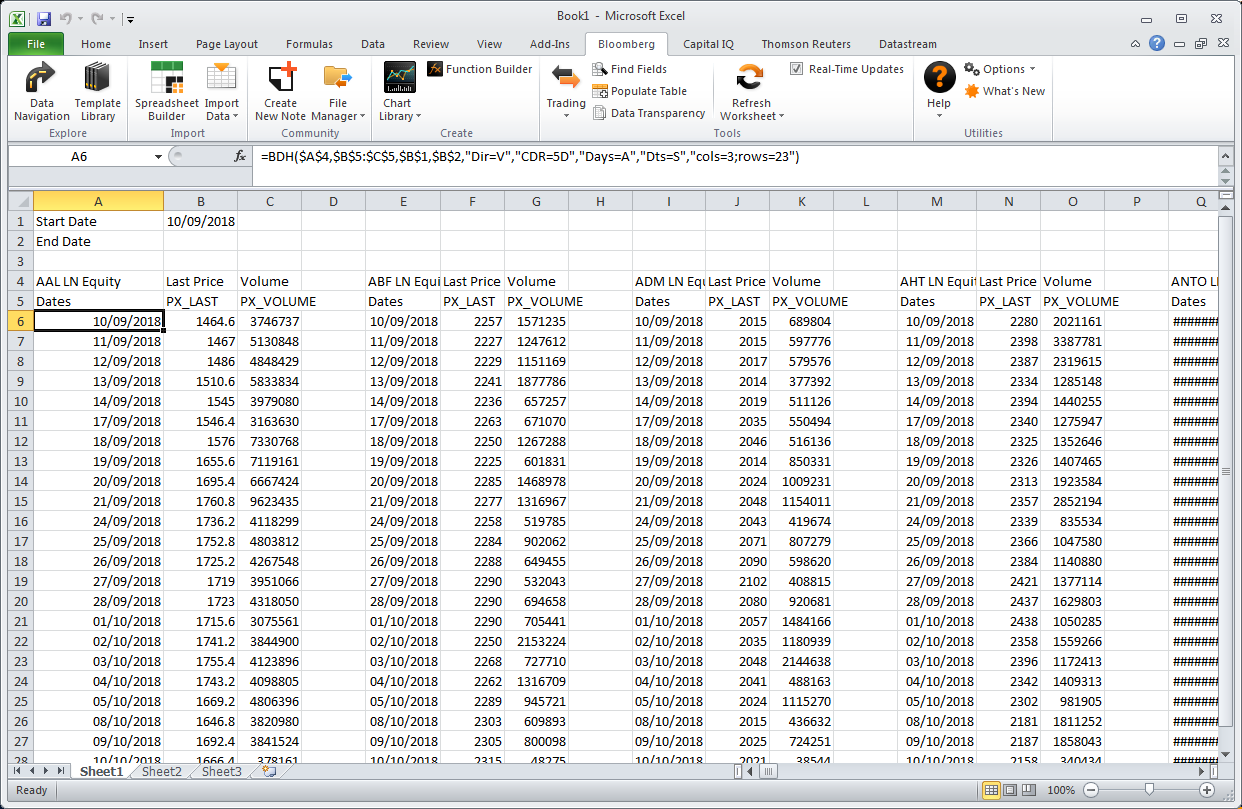1242x809 pixels.
Task: Select the End Date cell
Action: click(99, 241)
